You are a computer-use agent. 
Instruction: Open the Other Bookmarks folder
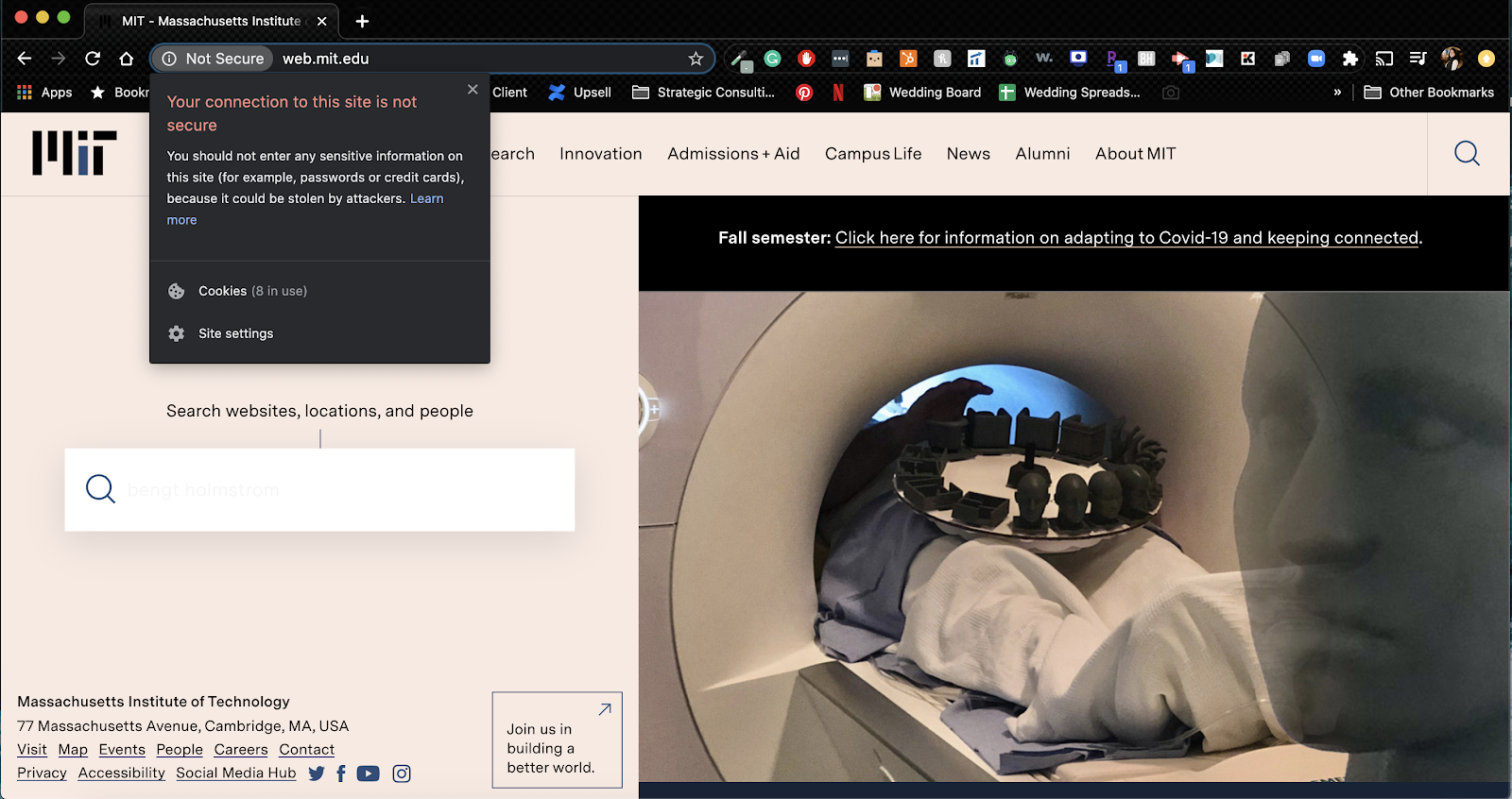tap(1430, 93)
